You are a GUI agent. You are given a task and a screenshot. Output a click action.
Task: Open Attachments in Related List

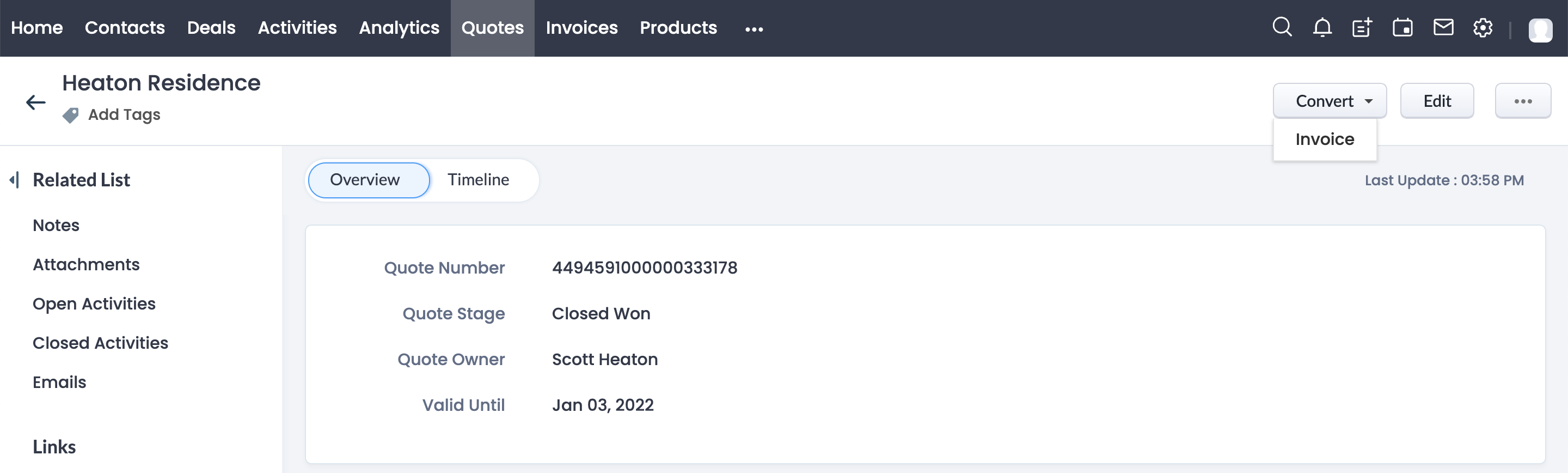[86, 264]
